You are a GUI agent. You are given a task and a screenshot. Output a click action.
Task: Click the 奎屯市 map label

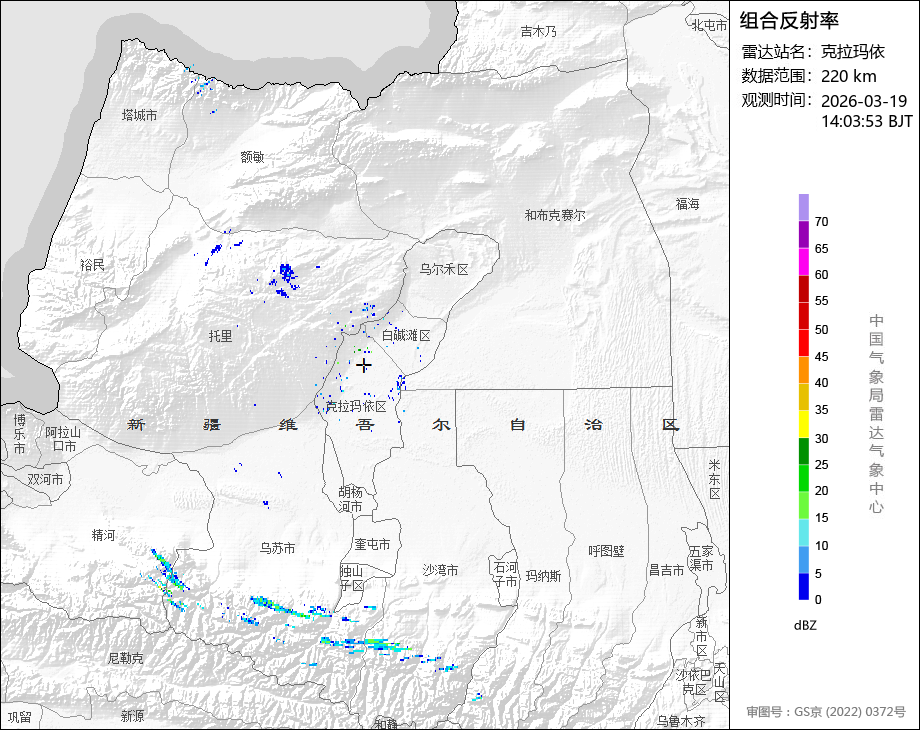372,544
